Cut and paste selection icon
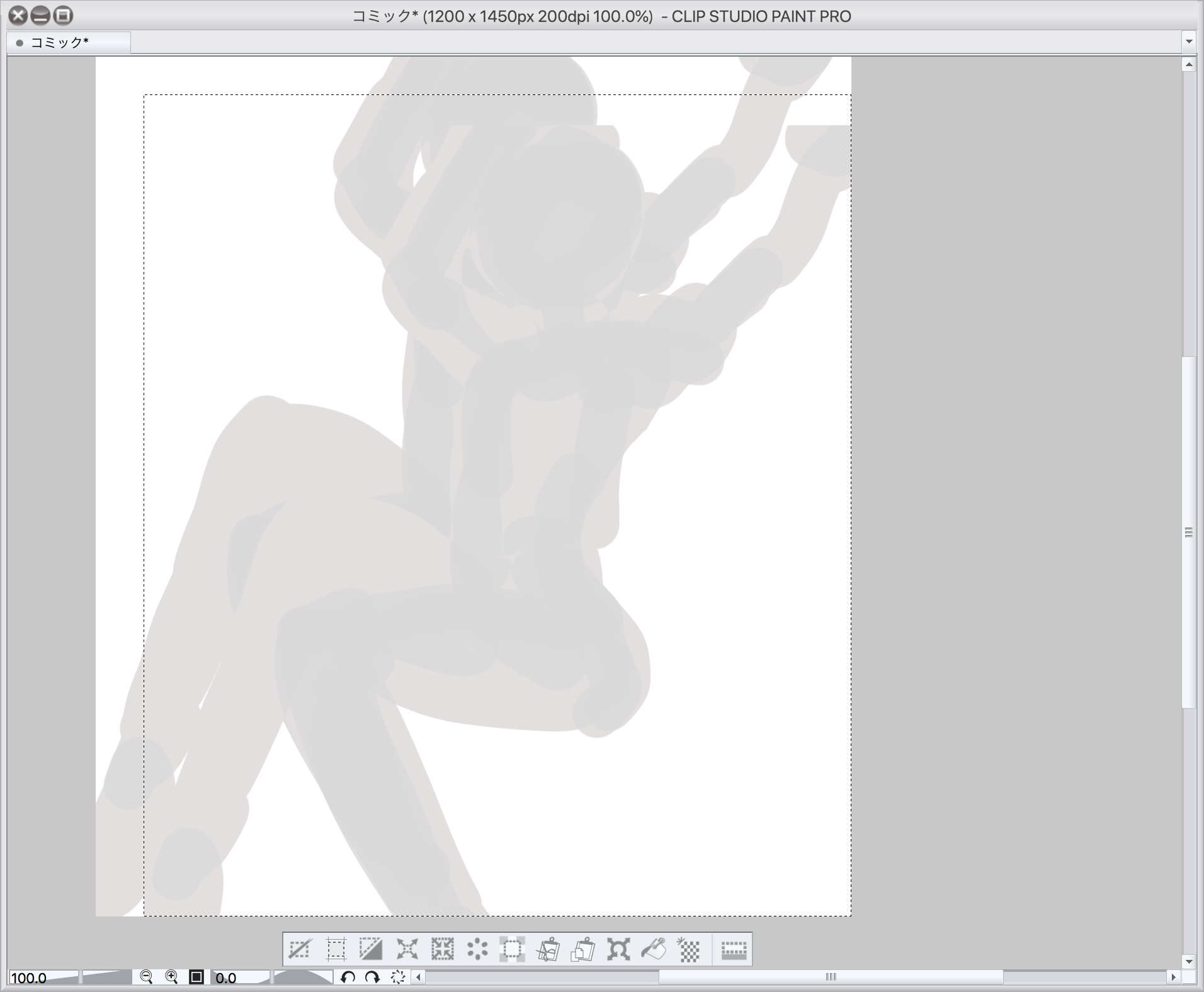Viewport: 1204px width, 992px height. coord(548,949)
